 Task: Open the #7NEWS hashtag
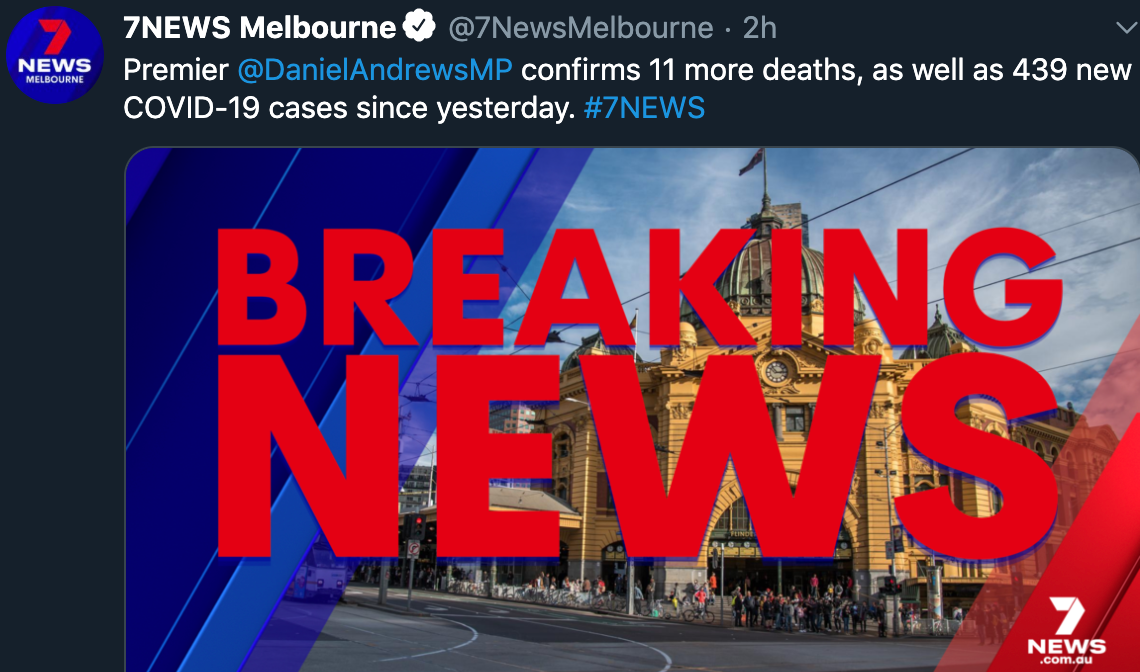644,108
